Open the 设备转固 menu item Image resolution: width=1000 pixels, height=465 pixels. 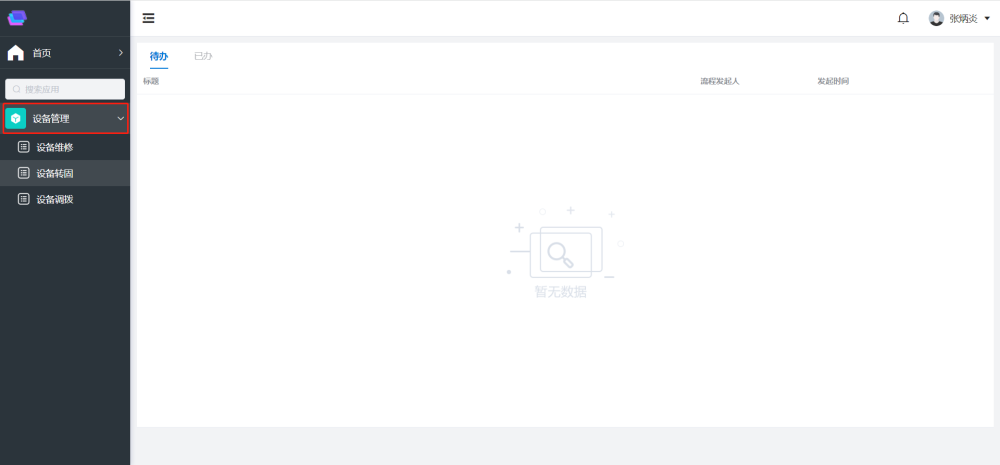(x=55, y=173)
